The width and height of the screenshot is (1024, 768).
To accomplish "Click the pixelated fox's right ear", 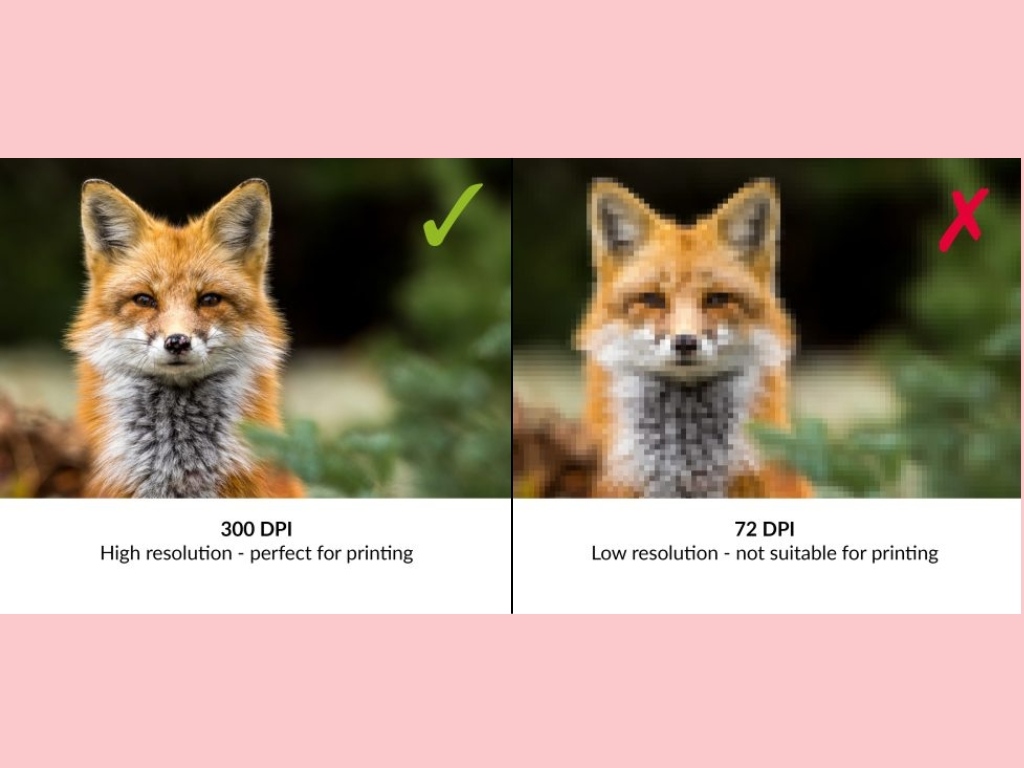I will (750, 219).
